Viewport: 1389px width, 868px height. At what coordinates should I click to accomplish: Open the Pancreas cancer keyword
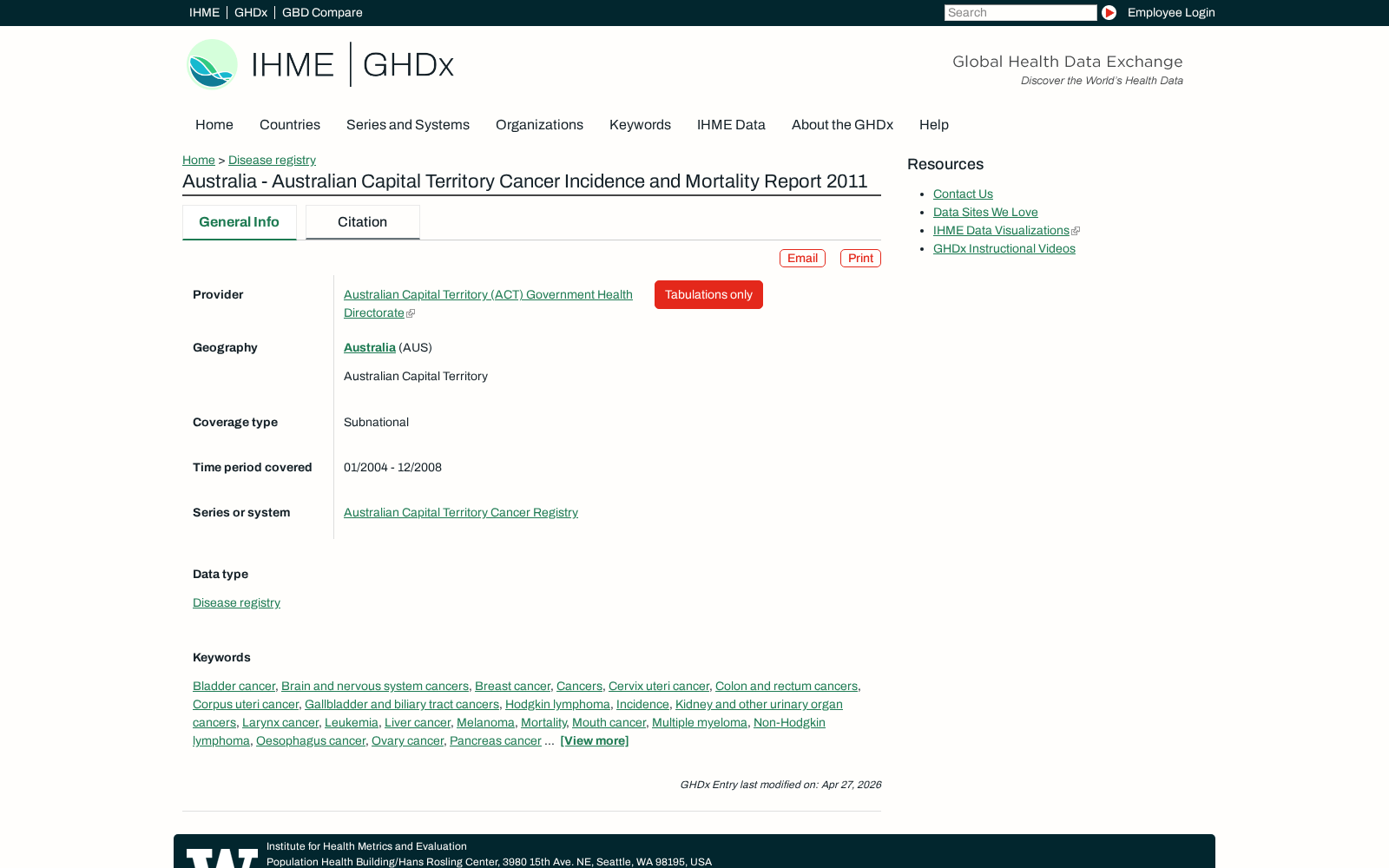click(x=496, y=740)
